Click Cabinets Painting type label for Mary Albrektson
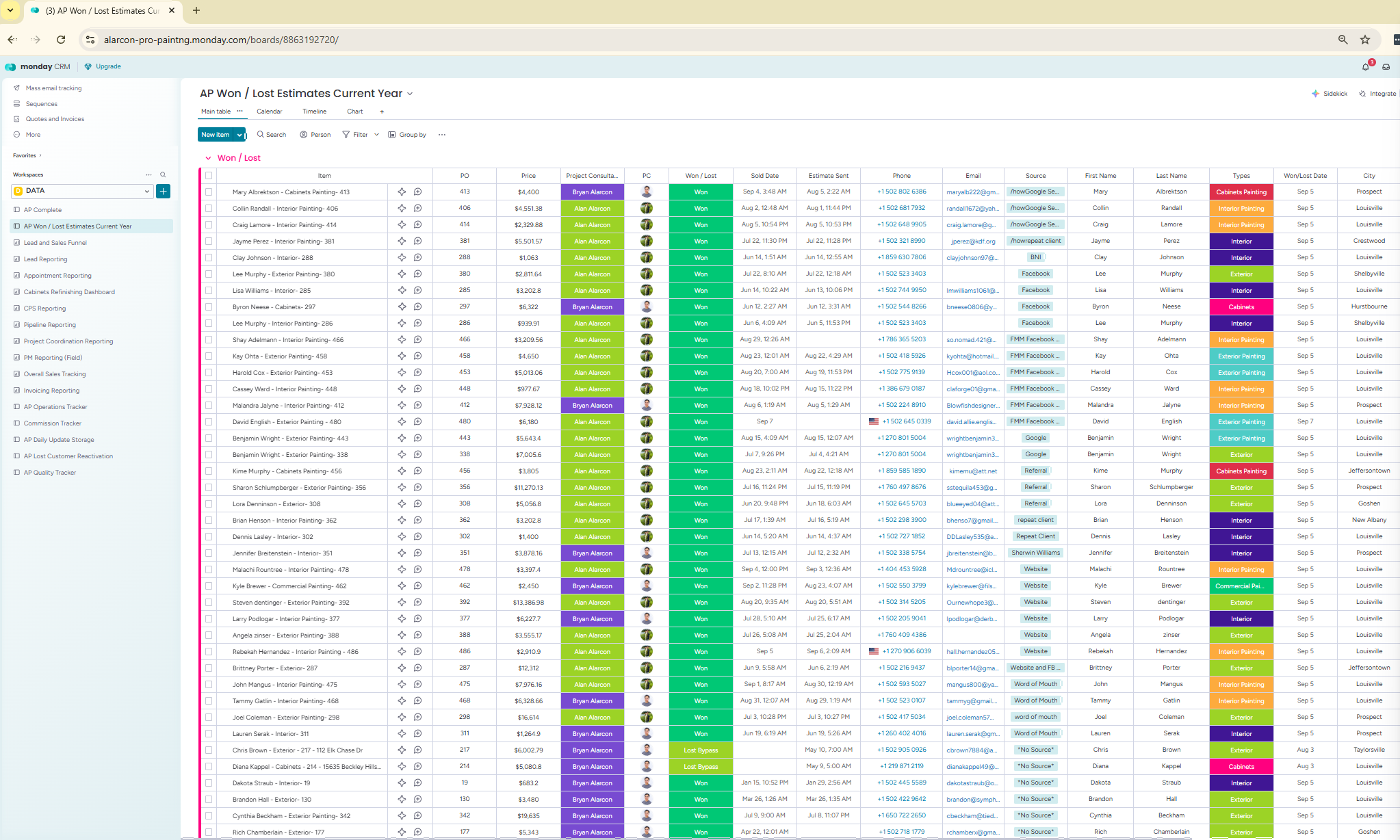Viewport: 1400px width, 840px height. click(1241, 192)
